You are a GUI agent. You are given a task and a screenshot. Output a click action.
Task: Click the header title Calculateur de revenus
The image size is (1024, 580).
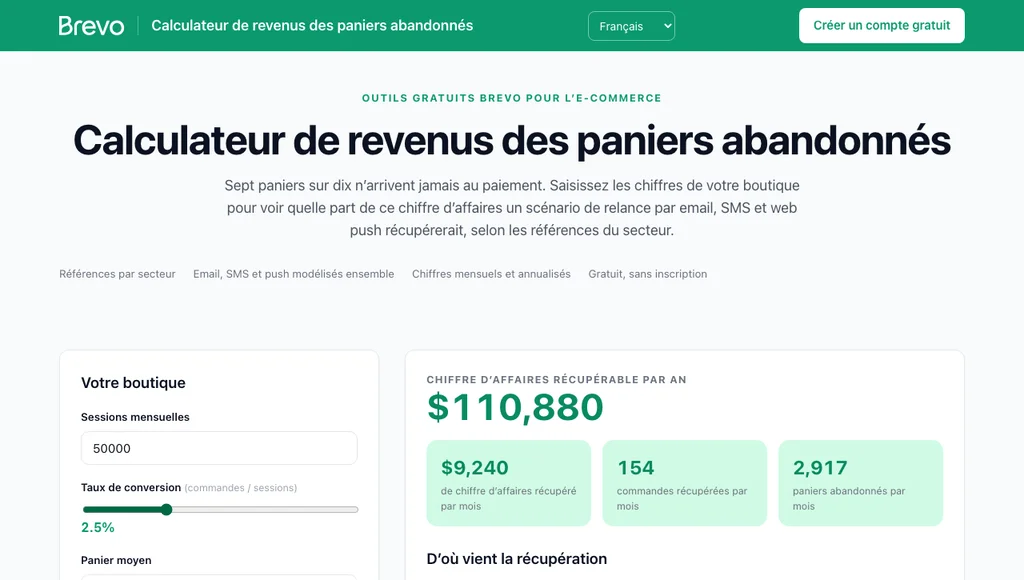312,25
